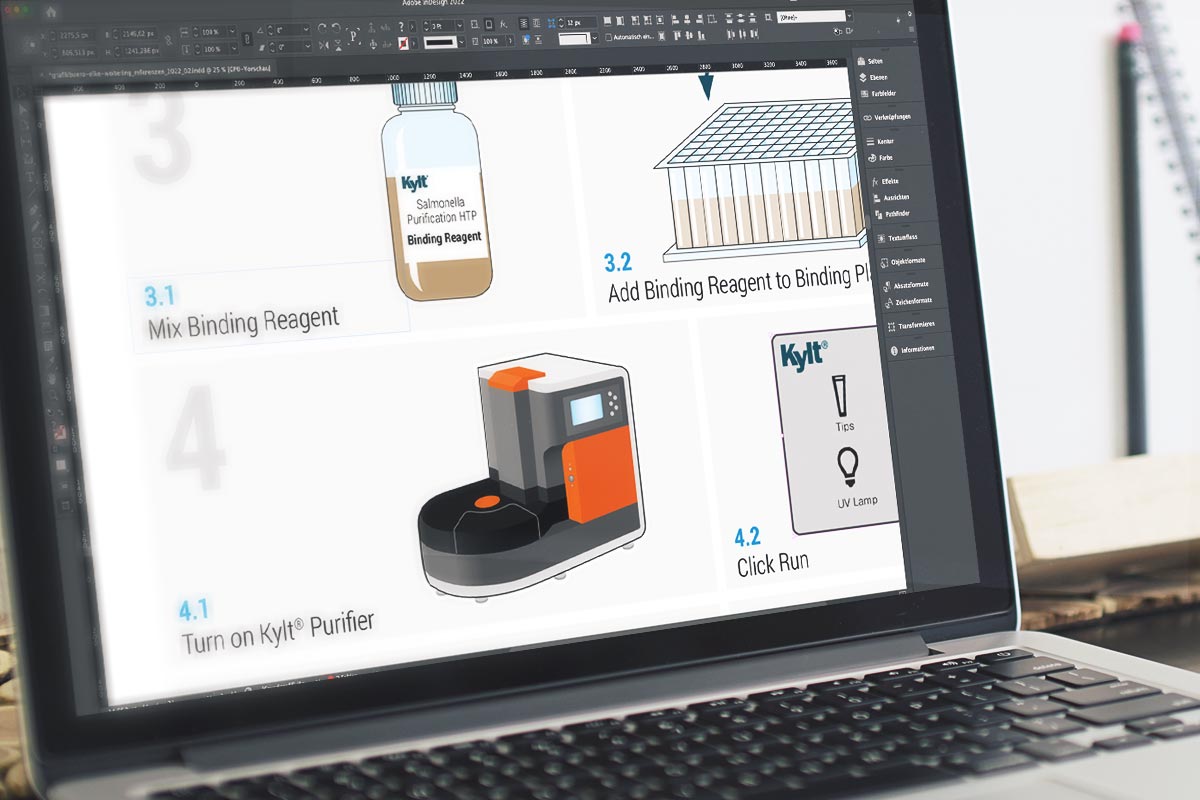1200x800 pixels.
Task: Click the X position field
Action: click(x=75, y=35)
